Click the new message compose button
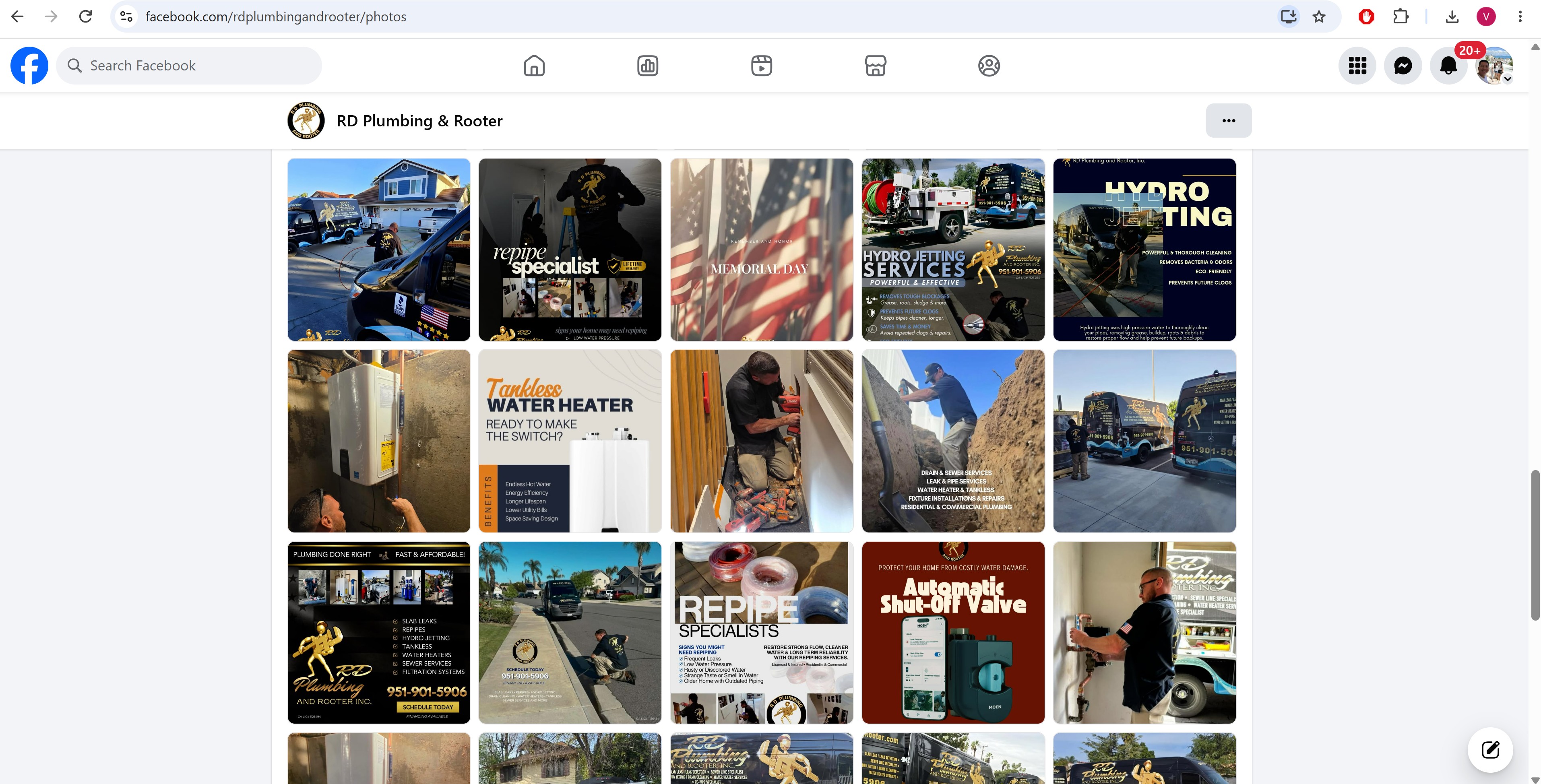Image resolution: width=1541 pixels, height=784 pixels. 1490,750
